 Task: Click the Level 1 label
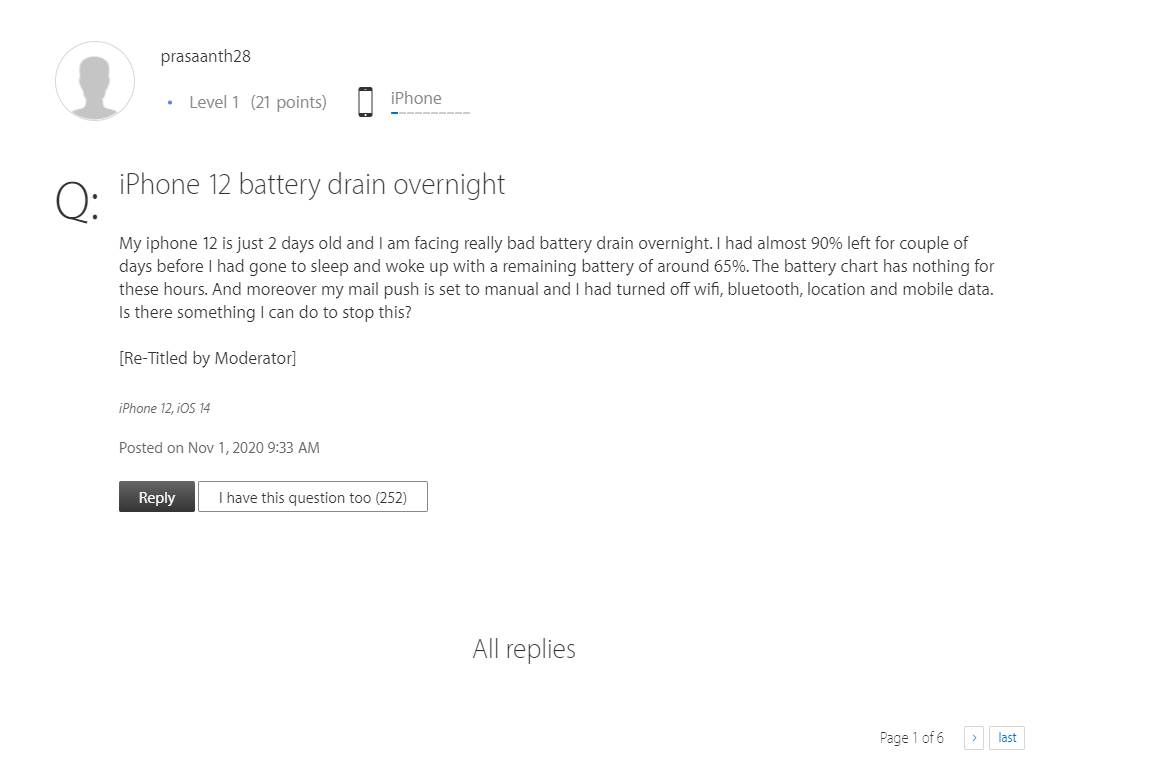214,102
